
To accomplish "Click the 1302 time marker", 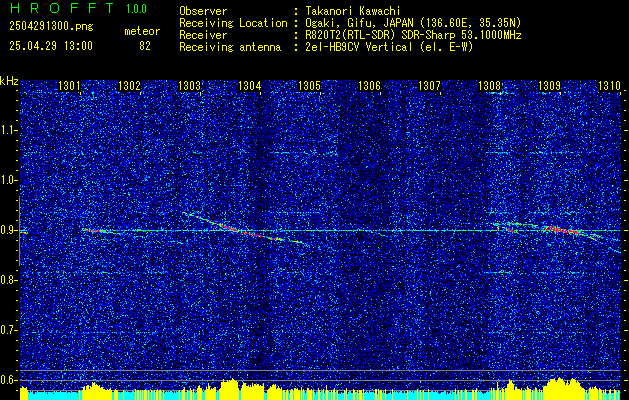I will click(130, 86).
